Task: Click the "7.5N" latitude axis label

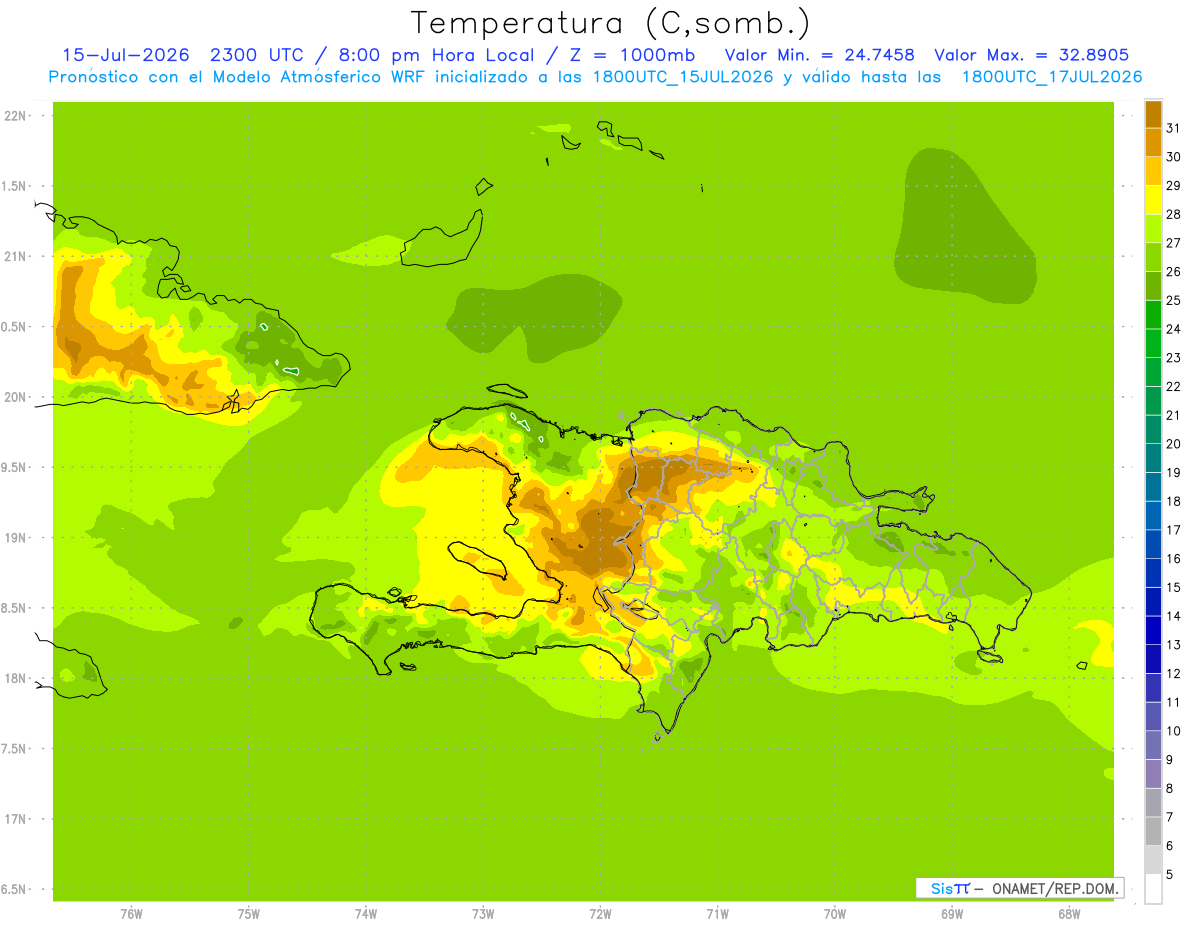Action: point(14,748)
